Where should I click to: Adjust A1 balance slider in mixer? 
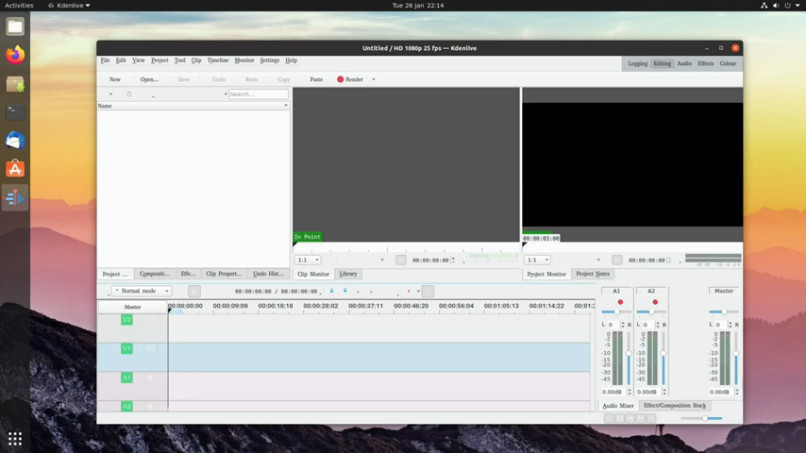(616, 312)
